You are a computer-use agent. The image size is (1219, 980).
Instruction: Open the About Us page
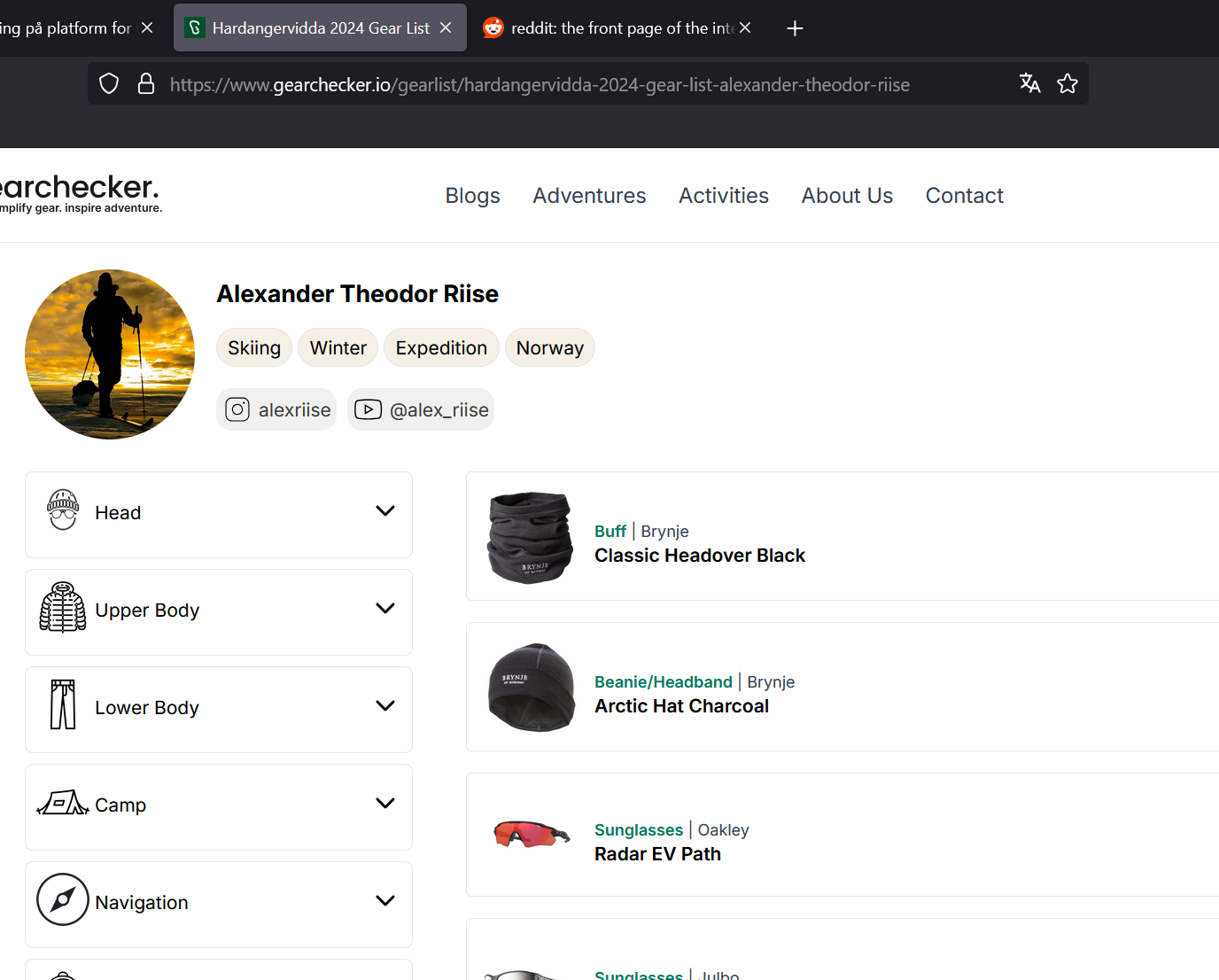pos(846,196)
